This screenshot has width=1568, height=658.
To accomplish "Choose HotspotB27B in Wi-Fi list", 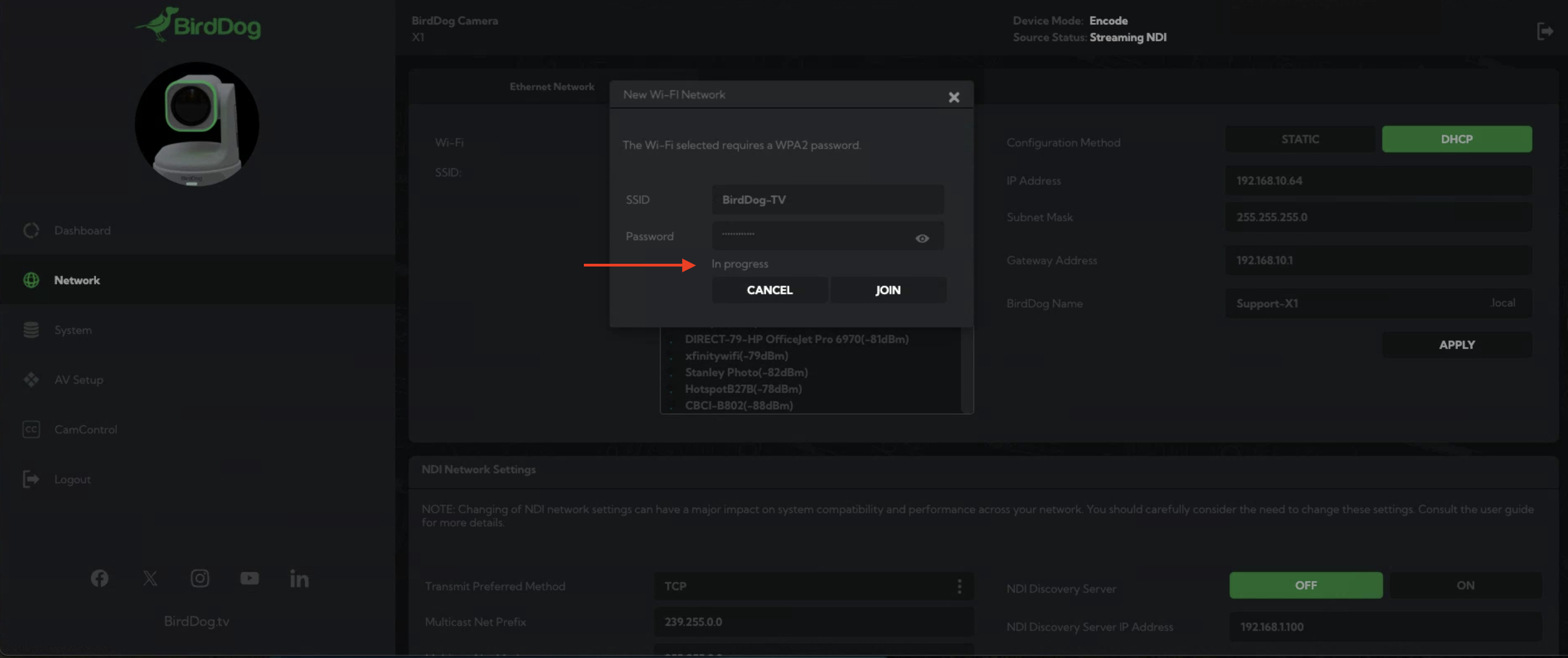I will (743, 389).
